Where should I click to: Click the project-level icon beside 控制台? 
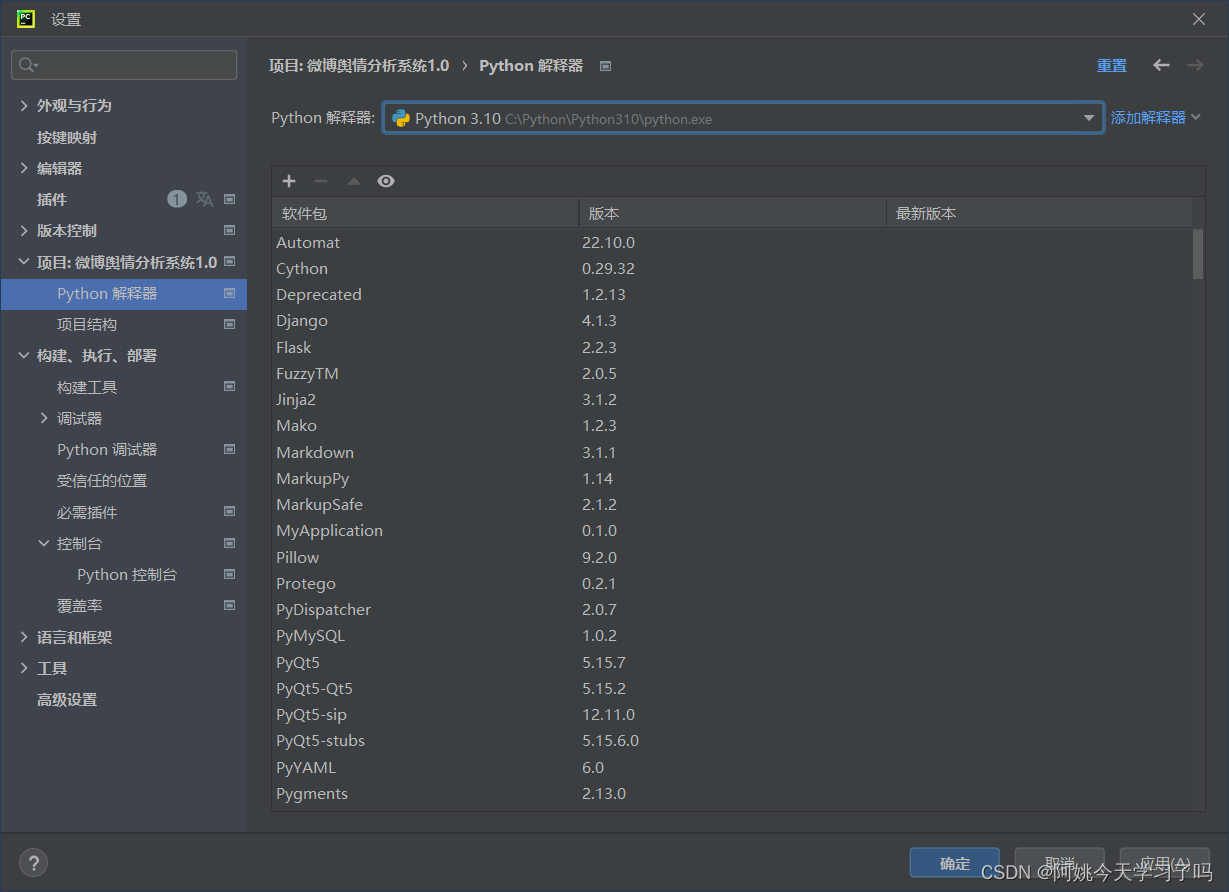coord(229,543)
